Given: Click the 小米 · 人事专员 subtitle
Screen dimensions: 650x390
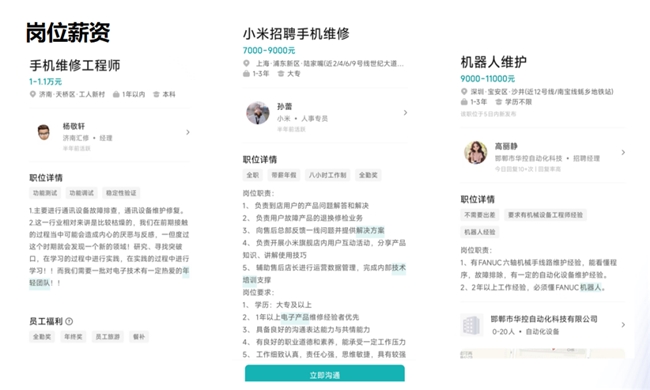Looking at the screenshot, I should coord(302,119).
